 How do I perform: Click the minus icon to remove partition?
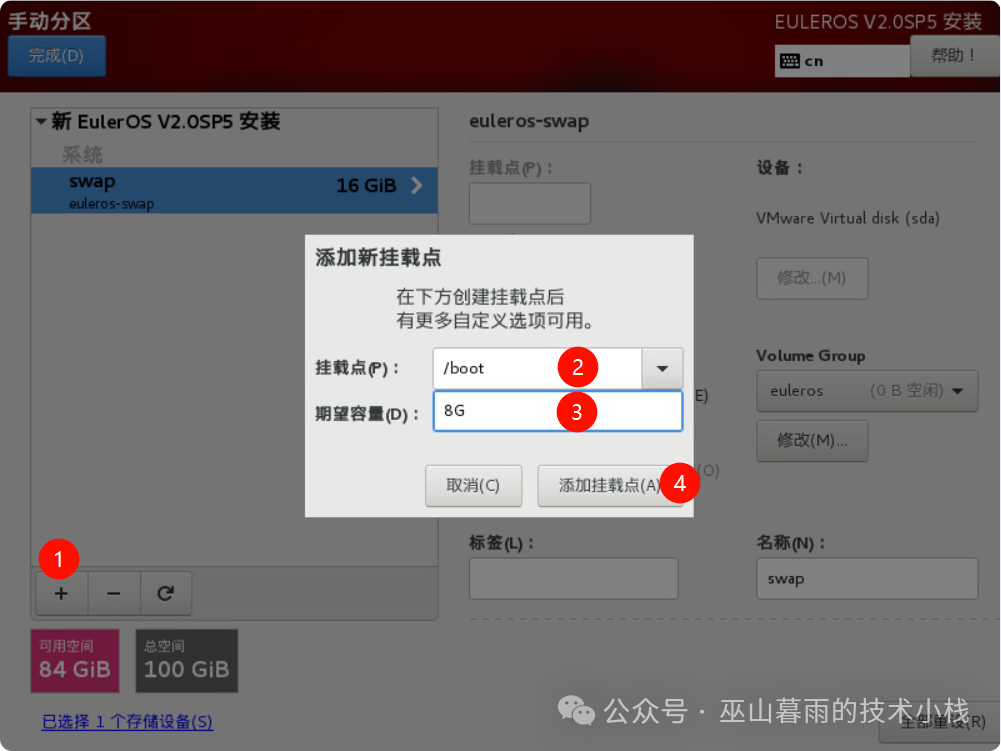[x=114, y=593]
